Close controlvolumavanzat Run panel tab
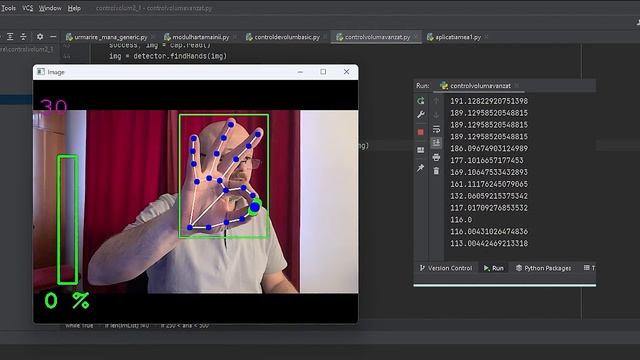The image size is (640, 360). [516, 86]
